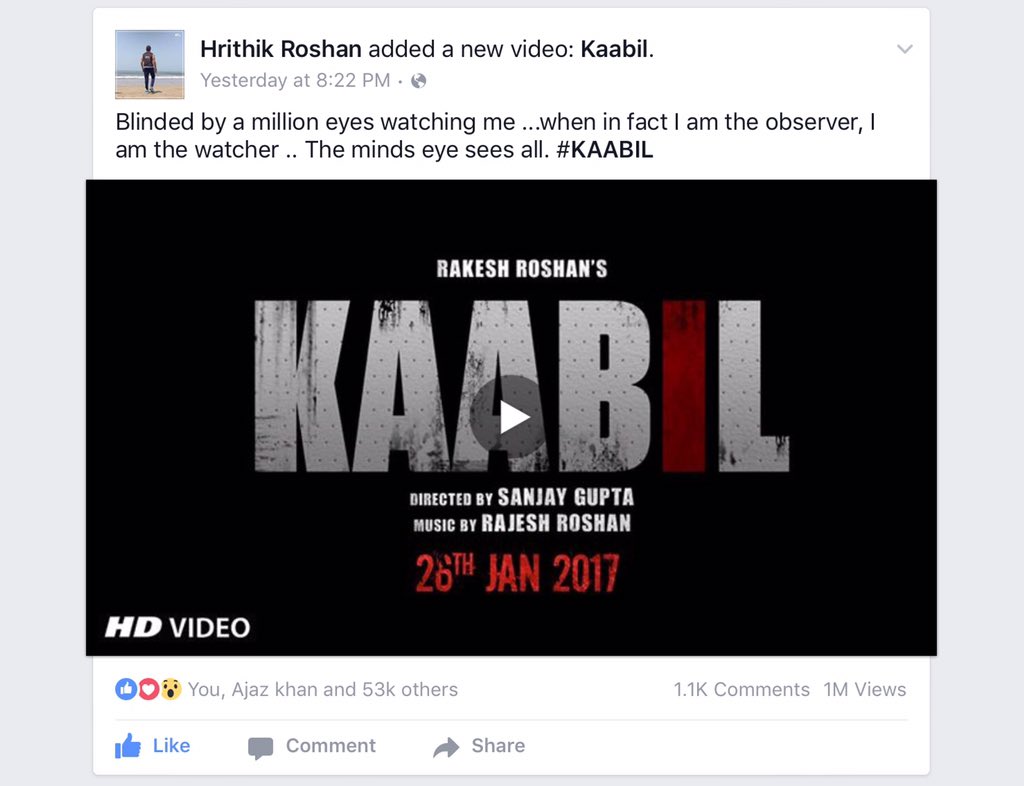Screen dimensions: 1024x786
Task: Click the Share button text
Action: tap(498, 746)
